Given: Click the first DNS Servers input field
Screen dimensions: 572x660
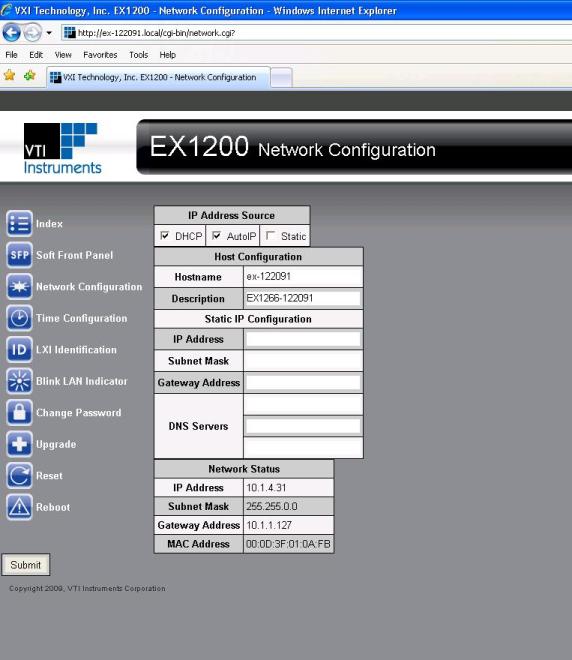Looking at the screenshot, I should coord(303,405).
